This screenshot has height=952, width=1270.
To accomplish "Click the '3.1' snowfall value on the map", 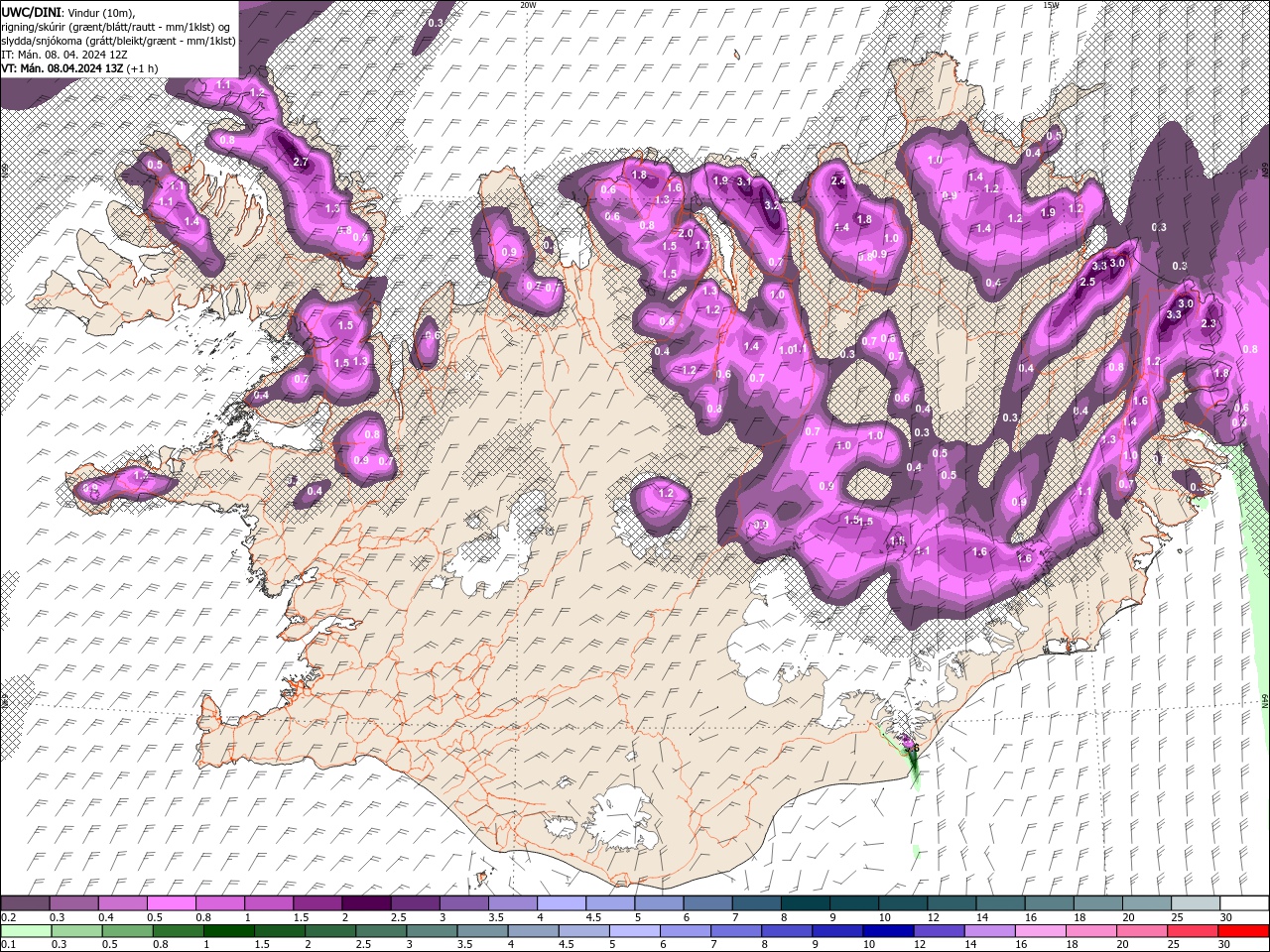I will click(x=743, y=182).
